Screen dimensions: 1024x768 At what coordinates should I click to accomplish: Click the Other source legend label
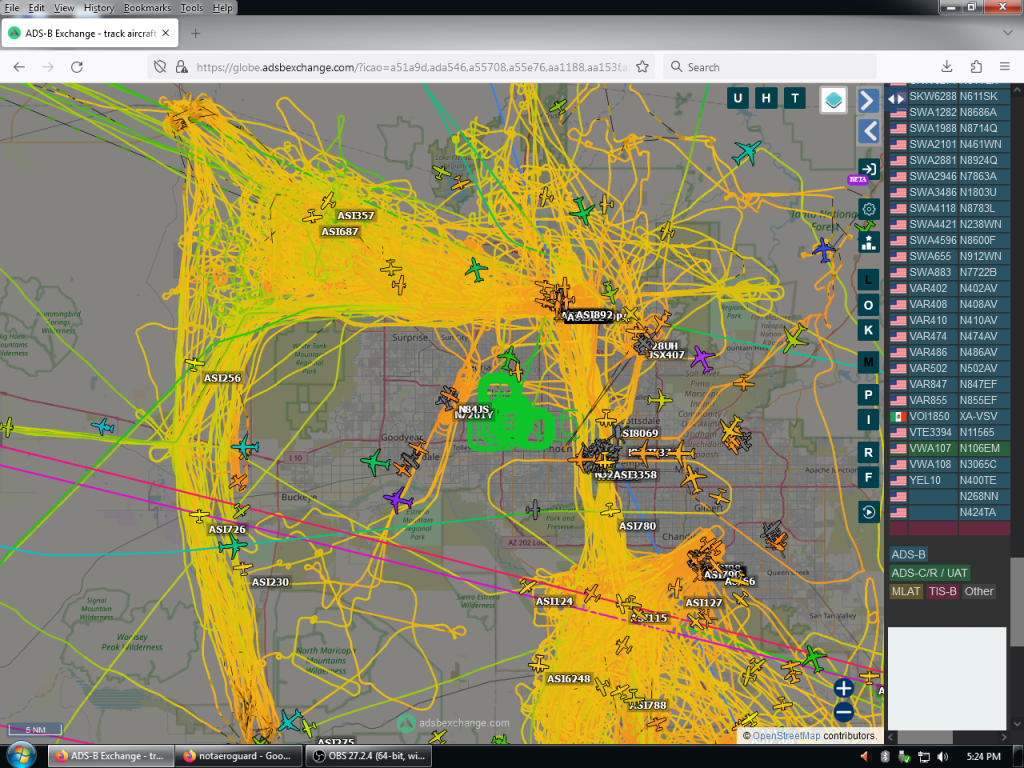point(979,591)
